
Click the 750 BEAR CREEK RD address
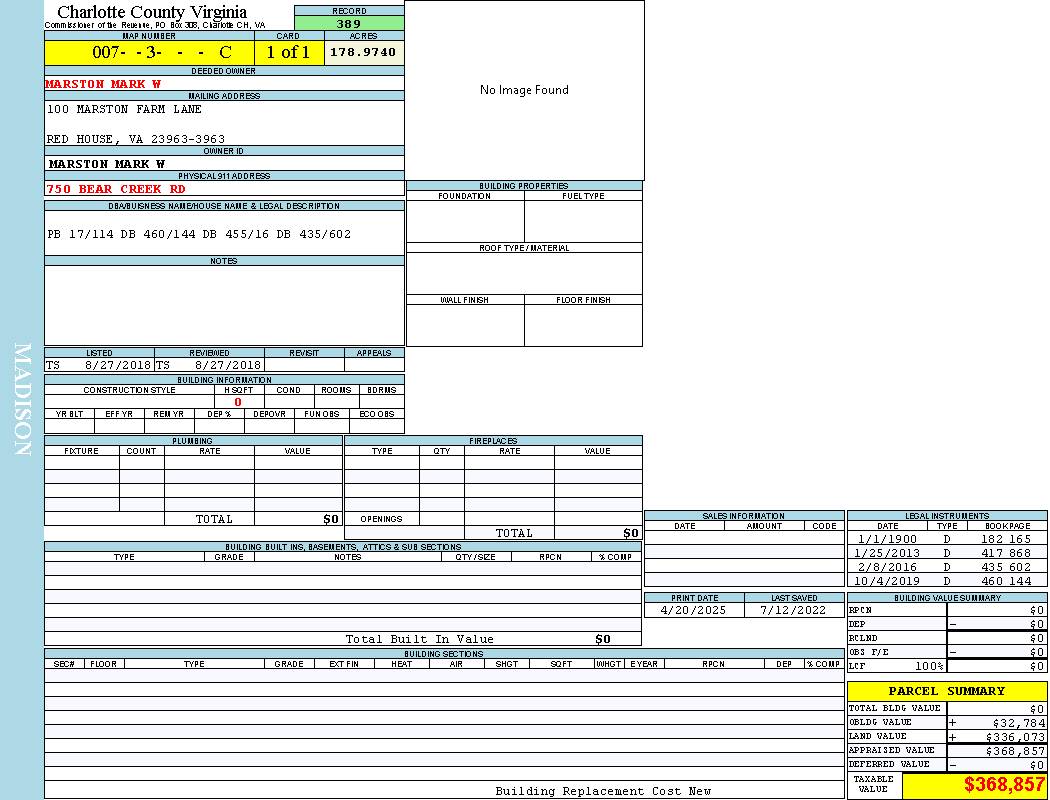pos(116,189)
